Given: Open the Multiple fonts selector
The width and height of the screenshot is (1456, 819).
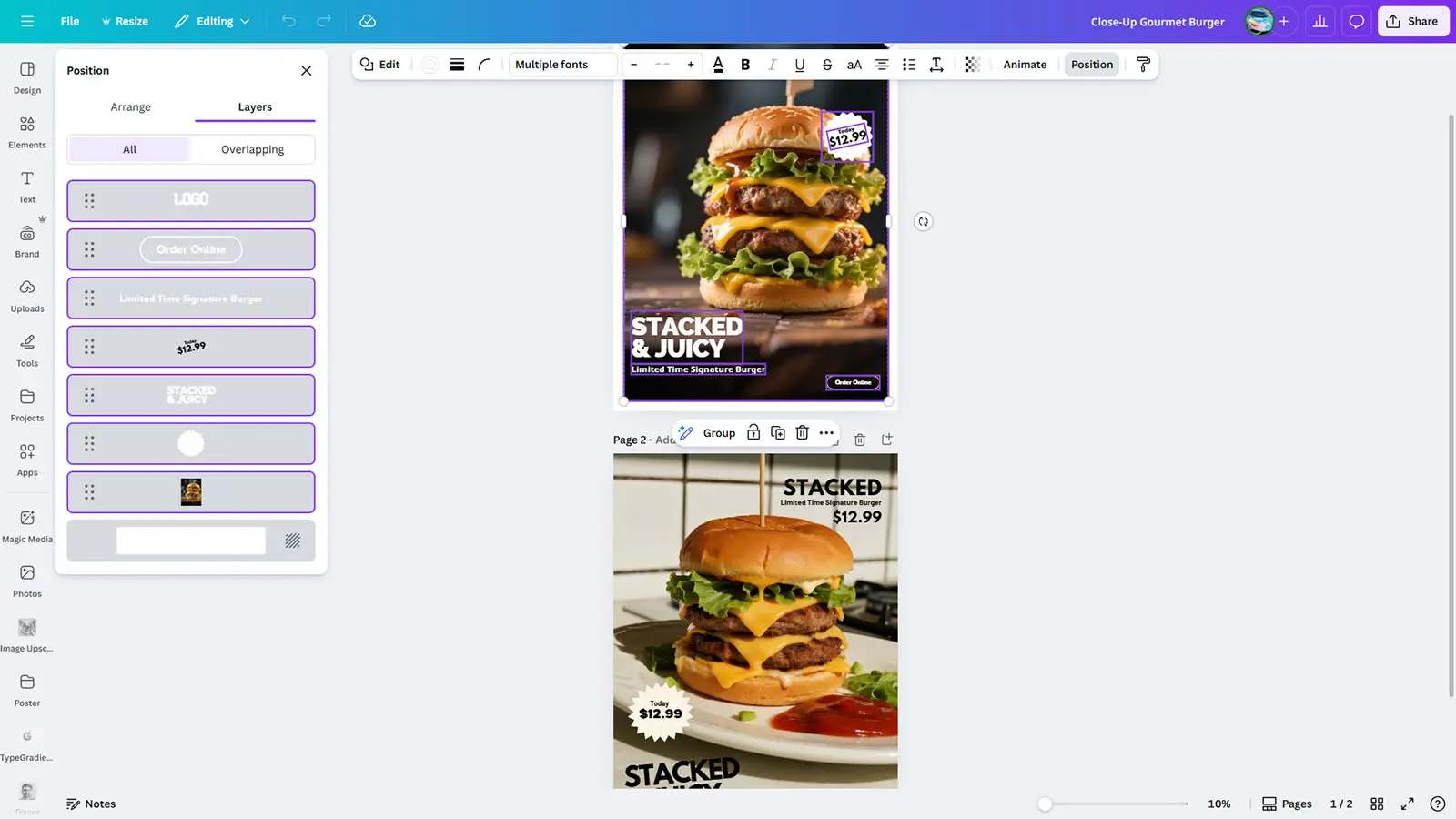Looking at the screenshot, I should (561, 65).
